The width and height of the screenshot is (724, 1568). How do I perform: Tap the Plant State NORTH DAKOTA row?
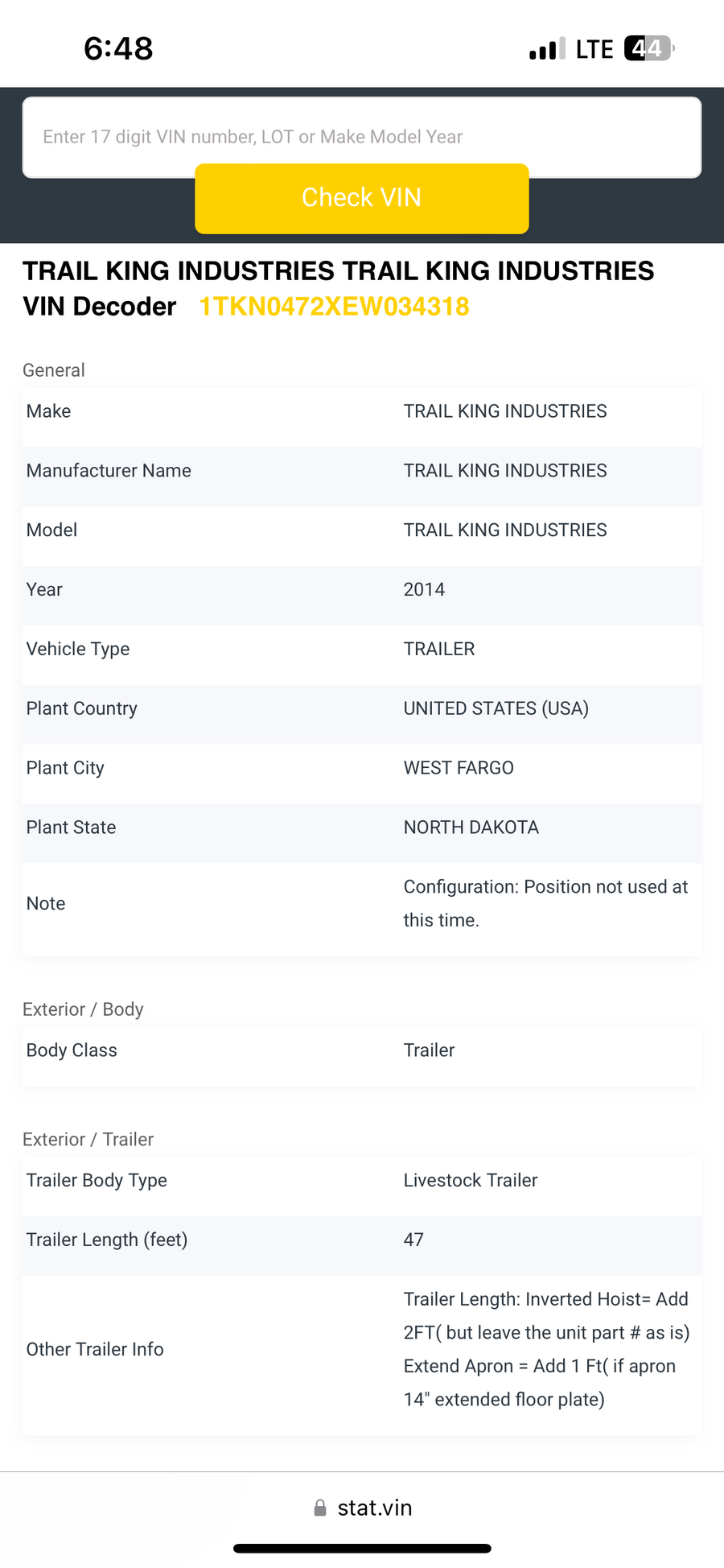coord(362,827)
